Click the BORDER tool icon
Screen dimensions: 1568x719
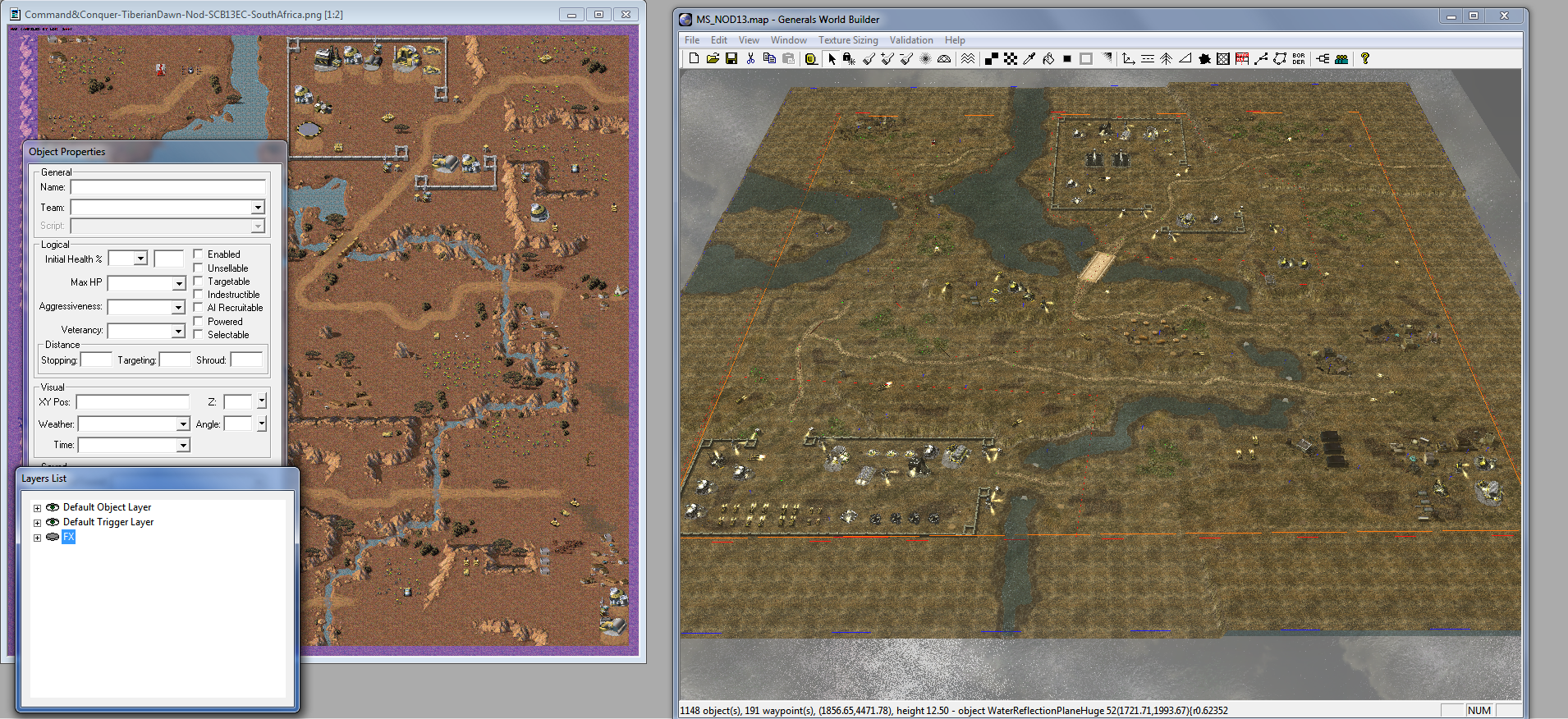(x=1299, y=58)
